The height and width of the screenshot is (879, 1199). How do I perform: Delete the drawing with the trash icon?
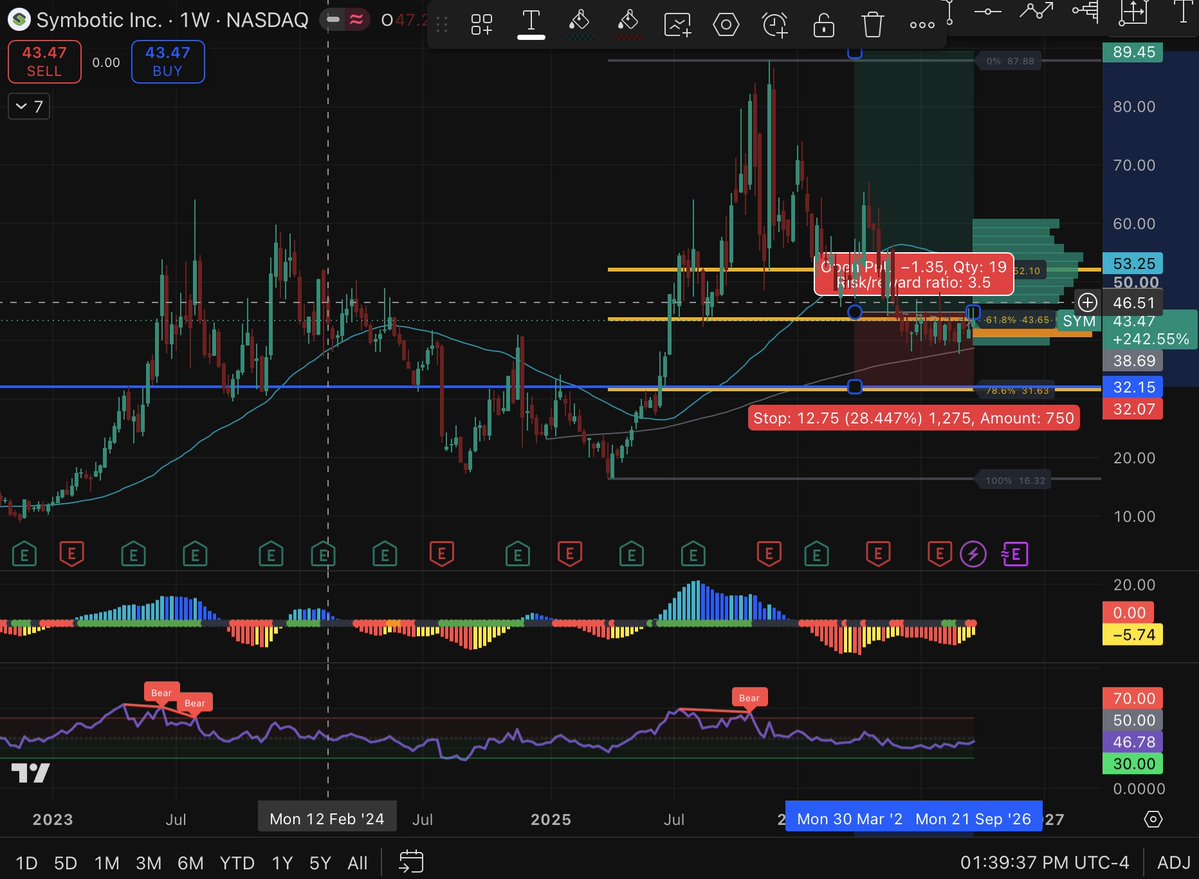(x=872, y=24)
